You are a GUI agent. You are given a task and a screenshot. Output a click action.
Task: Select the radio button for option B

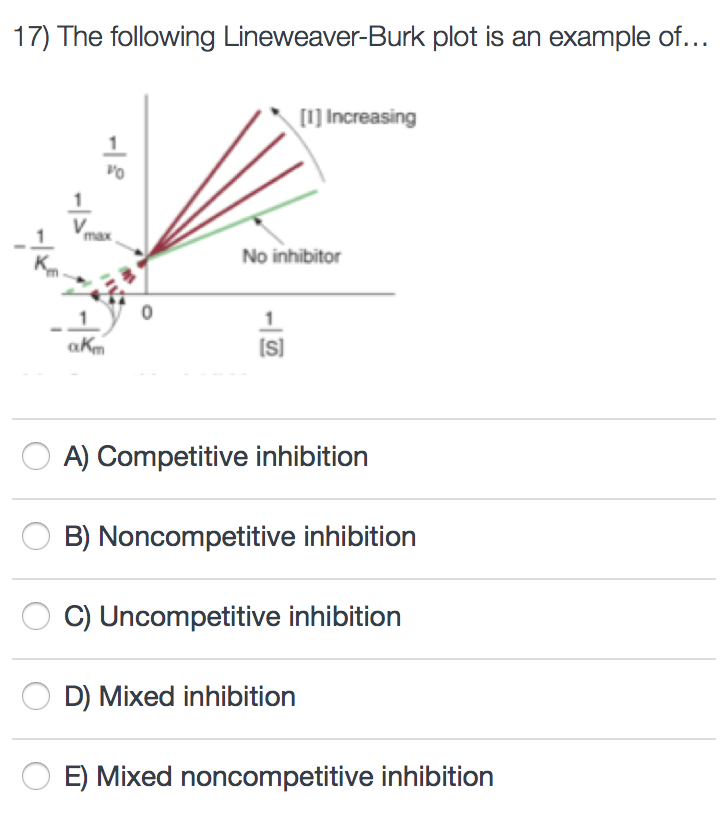click(36, 536)
